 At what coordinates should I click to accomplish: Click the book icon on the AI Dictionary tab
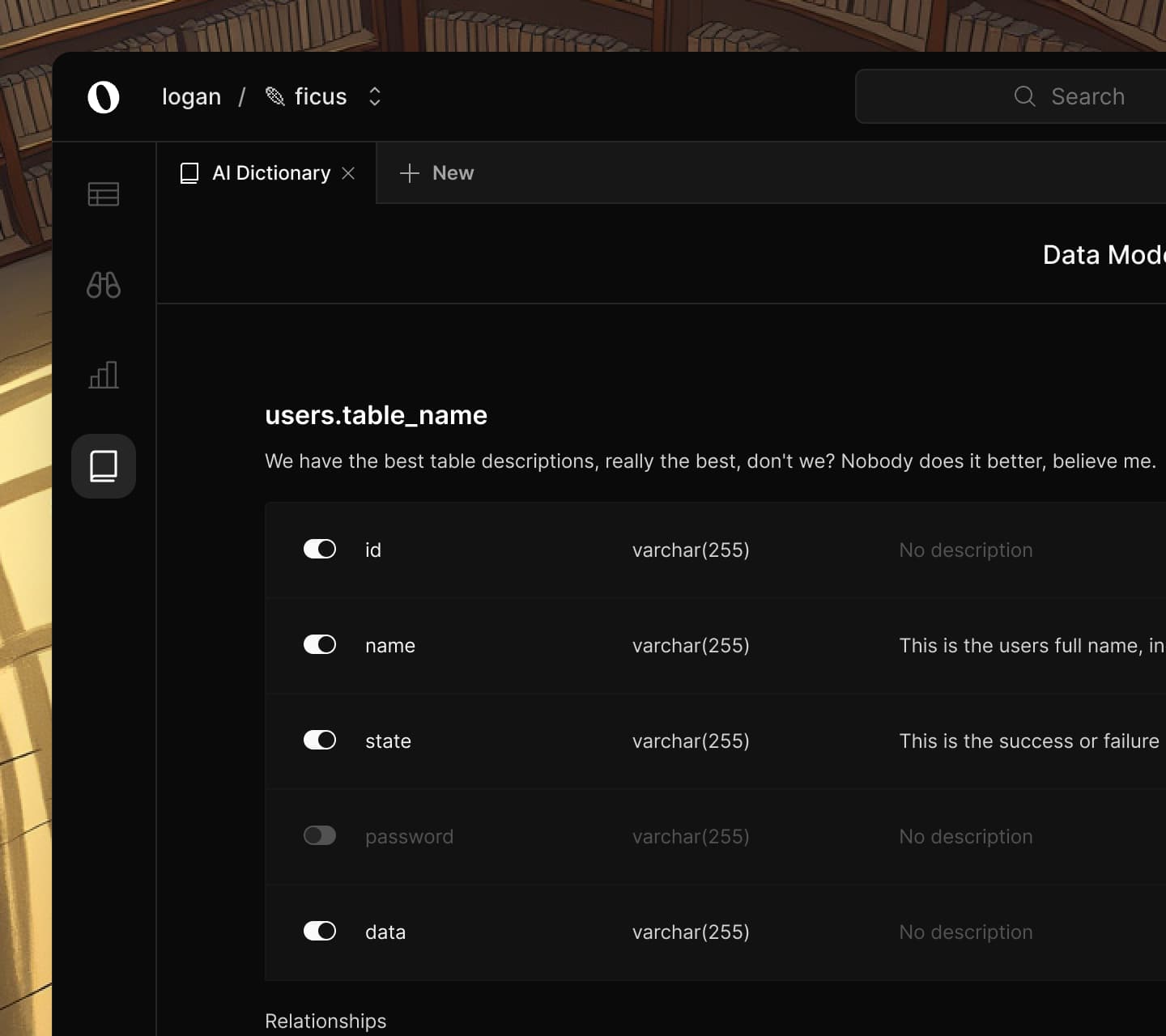click(189, 173)
